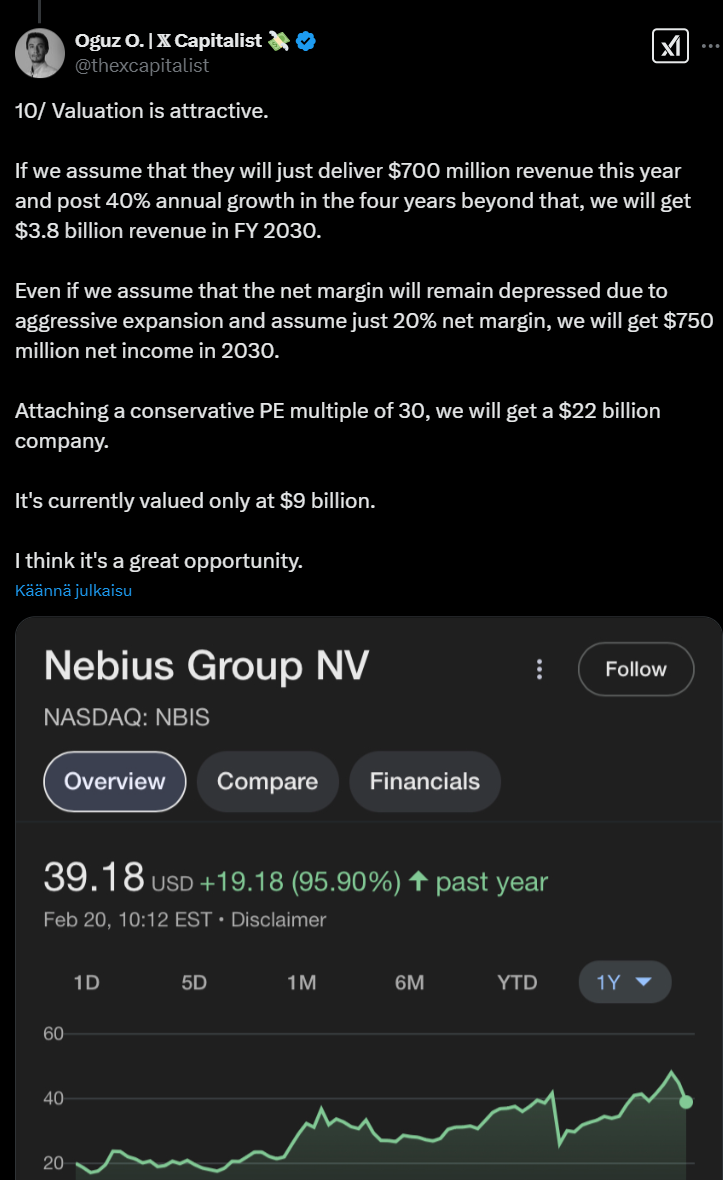Switch to the Compare tab
The height and width of the screenshot is (1180, 723).
[x=267, y=781]
